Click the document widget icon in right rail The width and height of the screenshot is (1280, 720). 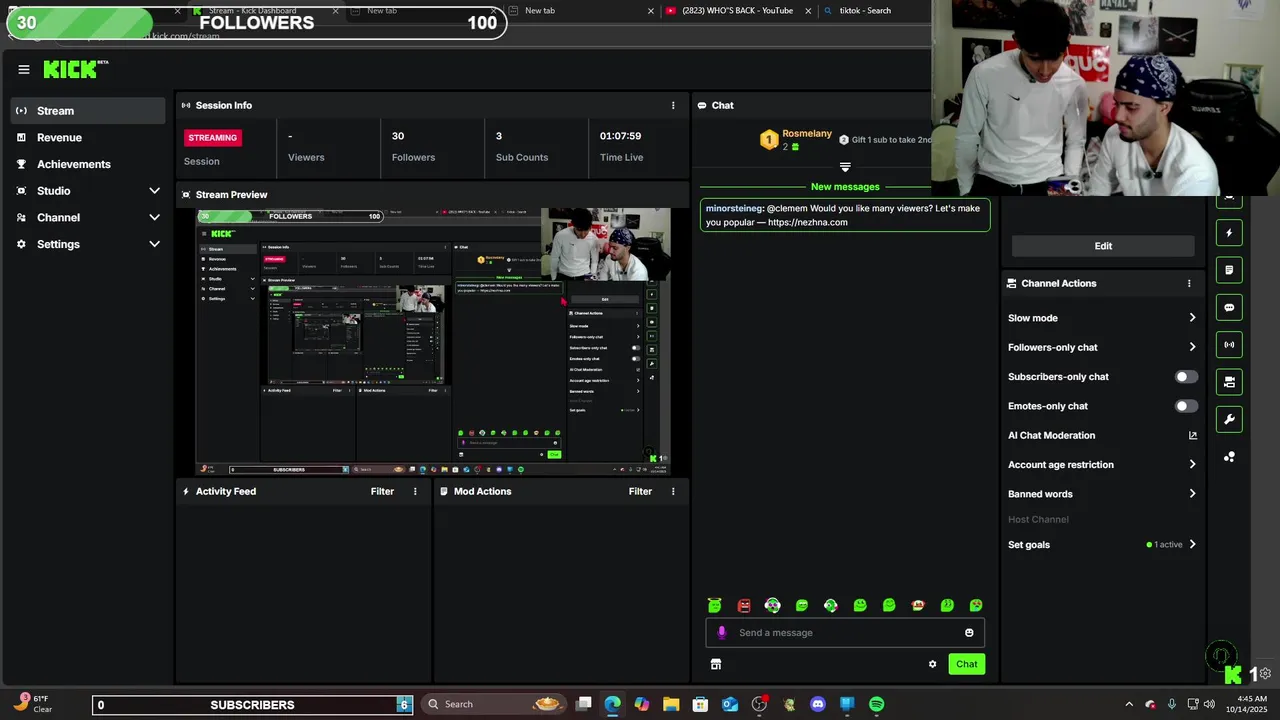pyautogui.click(x=1229, y=270)
